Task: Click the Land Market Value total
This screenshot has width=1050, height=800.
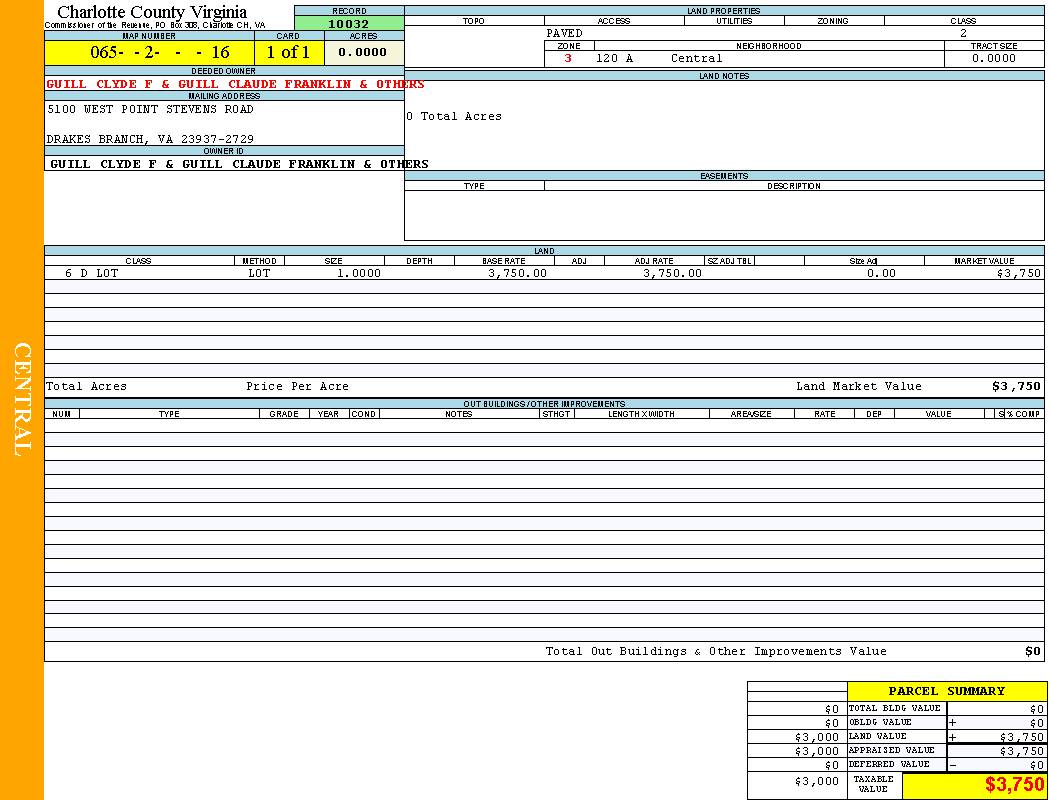Action: coord(1015,386)
